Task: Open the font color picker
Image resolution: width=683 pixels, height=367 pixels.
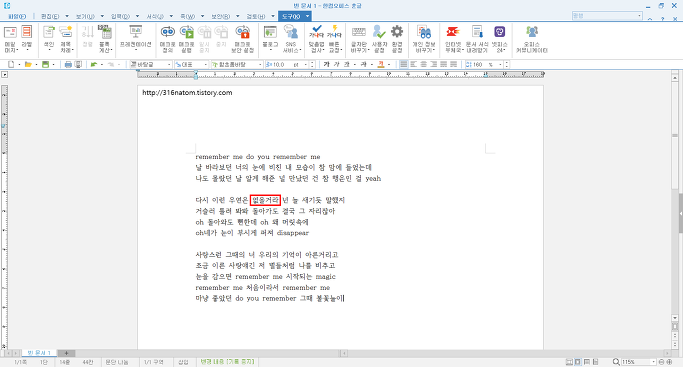Action: tap(381, 64)
